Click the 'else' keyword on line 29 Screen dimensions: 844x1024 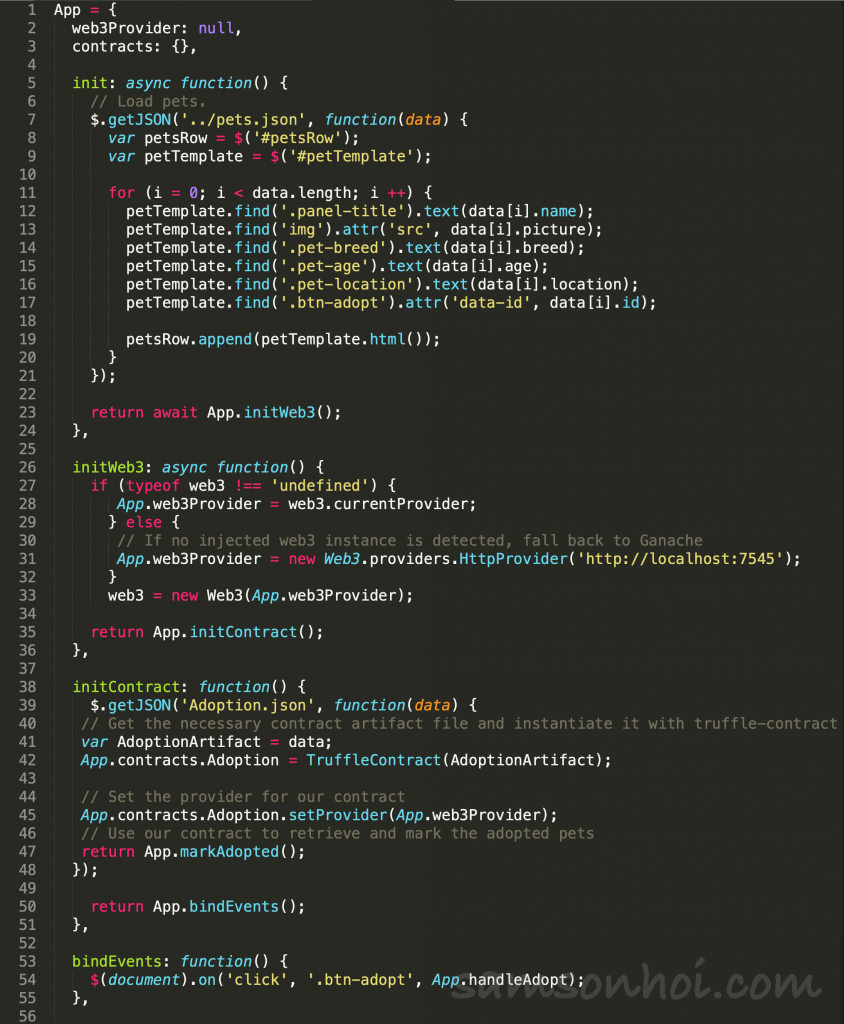[144, 522]
